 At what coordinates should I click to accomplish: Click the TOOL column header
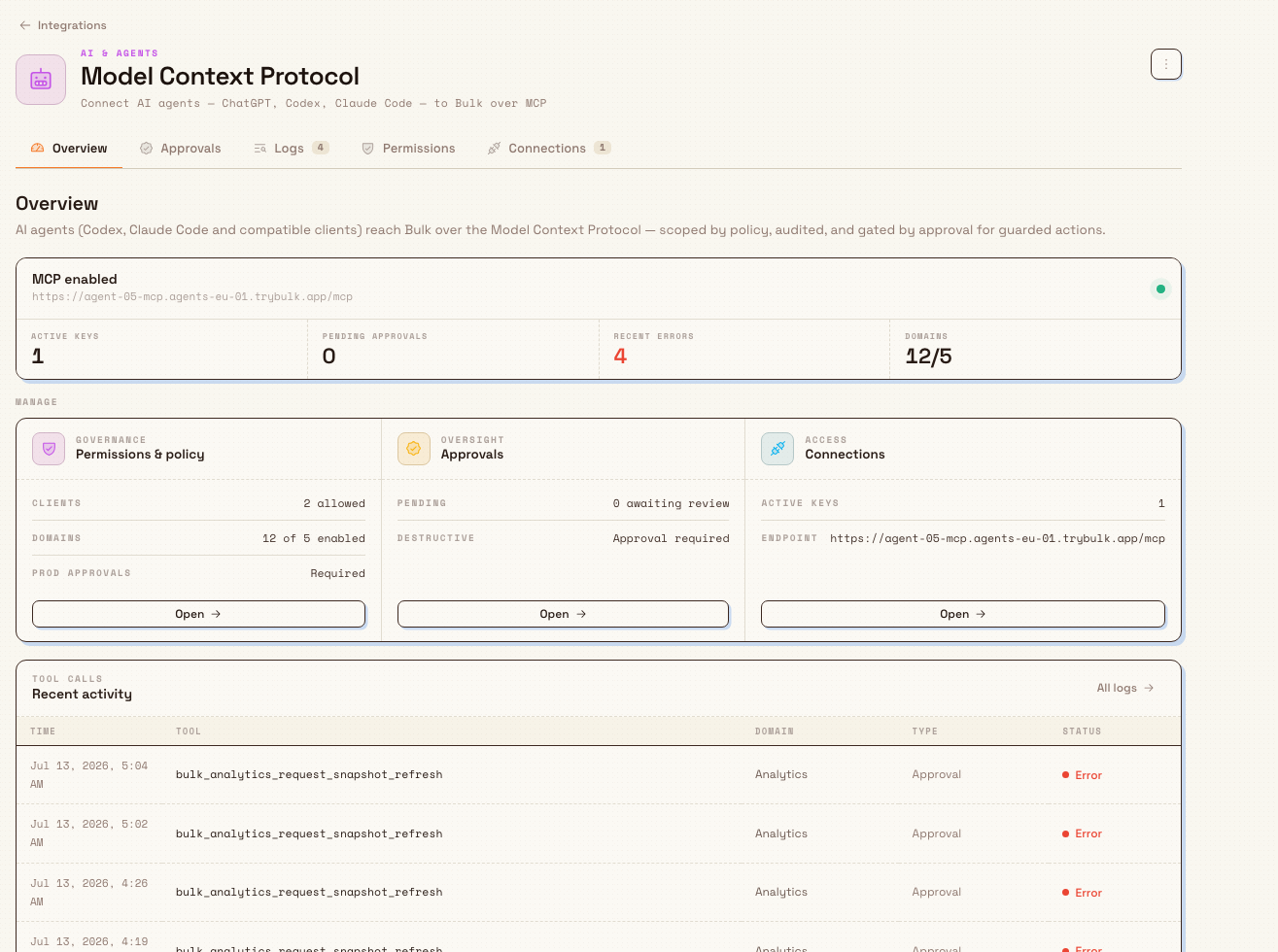tap(189, 731)
